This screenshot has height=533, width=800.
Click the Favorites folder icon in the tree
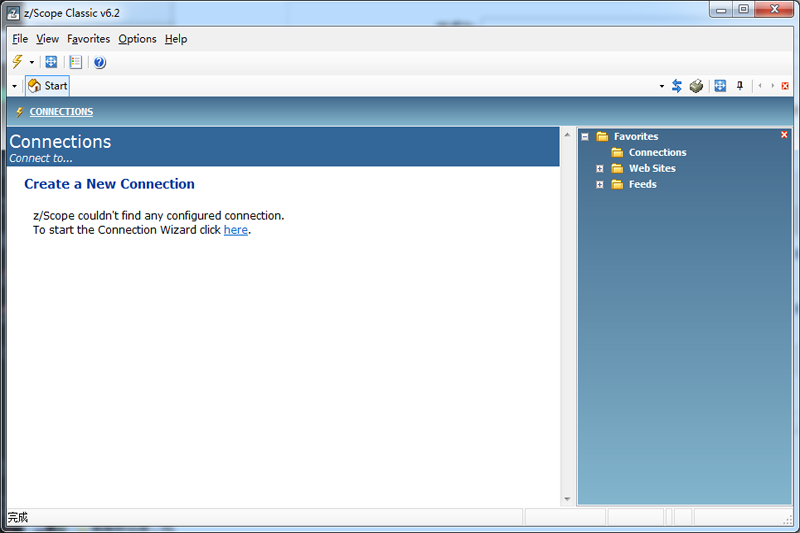603,136
